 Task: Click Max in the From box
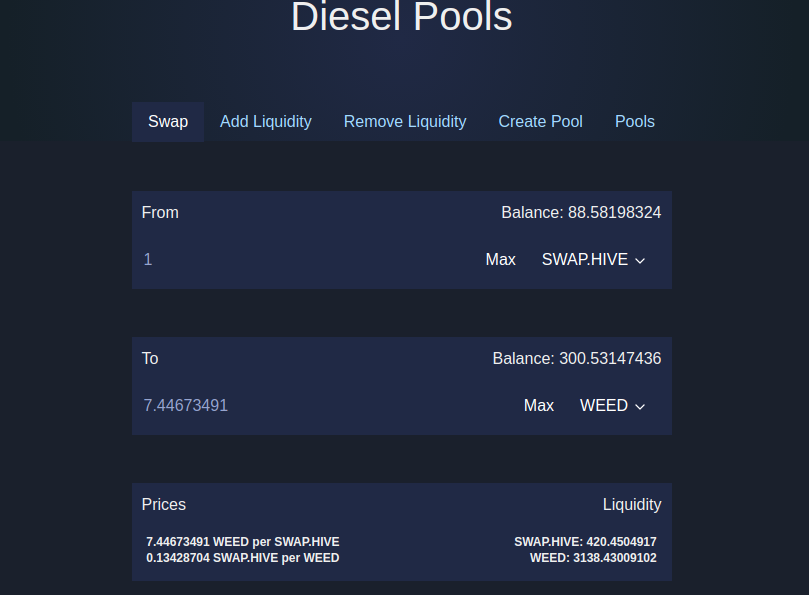point(500,260)
